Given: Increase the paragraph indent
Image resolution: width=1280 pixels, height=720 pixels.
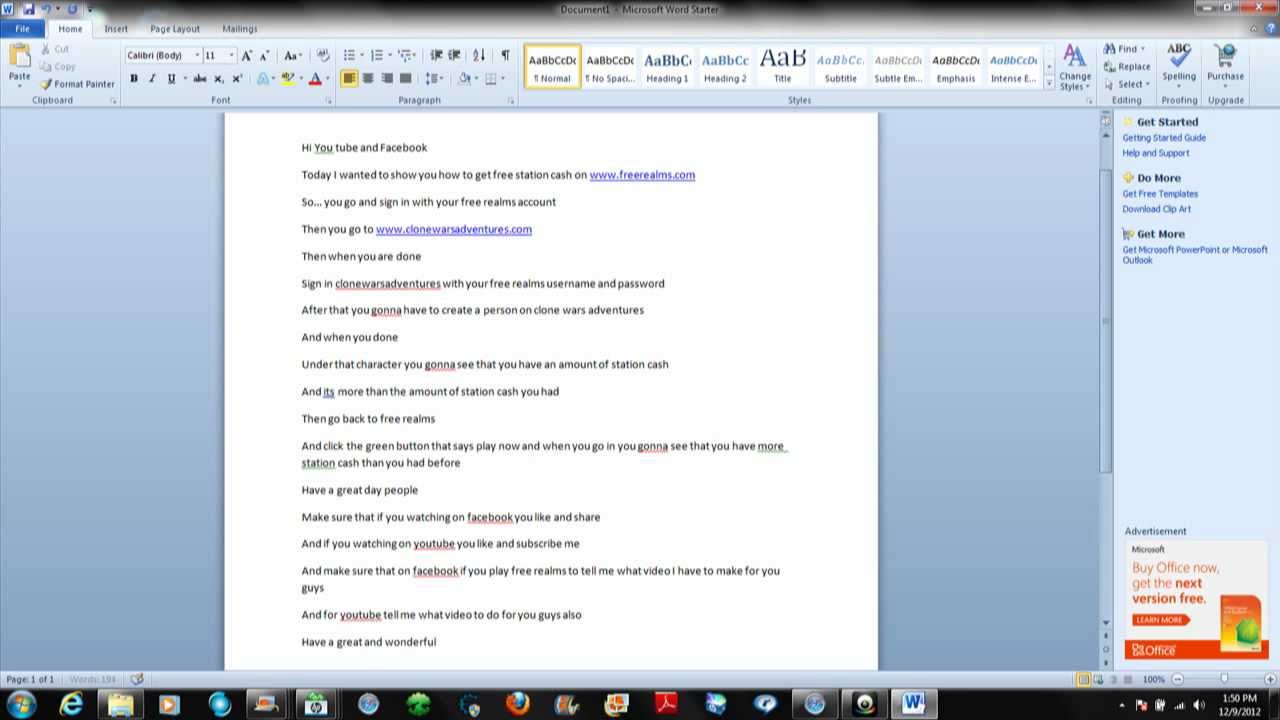Looking at the screenshot, I should [x=454, y=56].
